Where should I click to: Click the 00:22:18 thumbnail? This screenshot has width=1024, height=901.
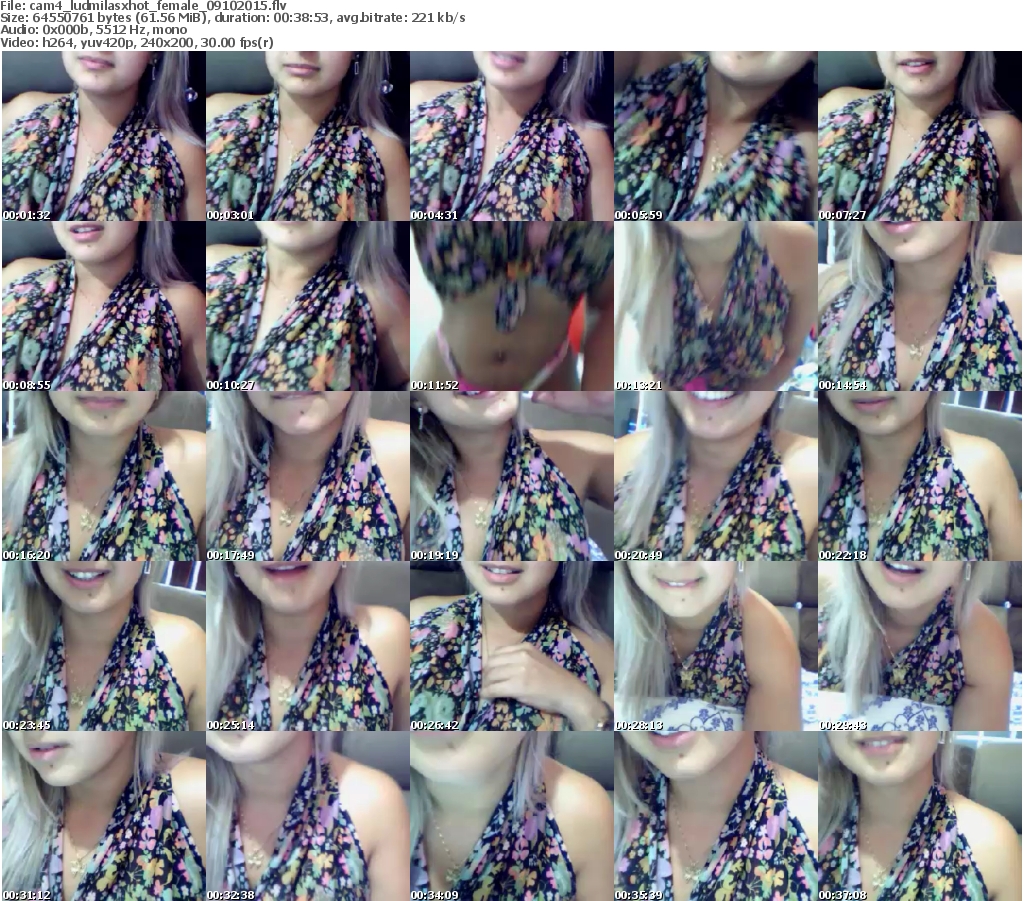point(920,476)
